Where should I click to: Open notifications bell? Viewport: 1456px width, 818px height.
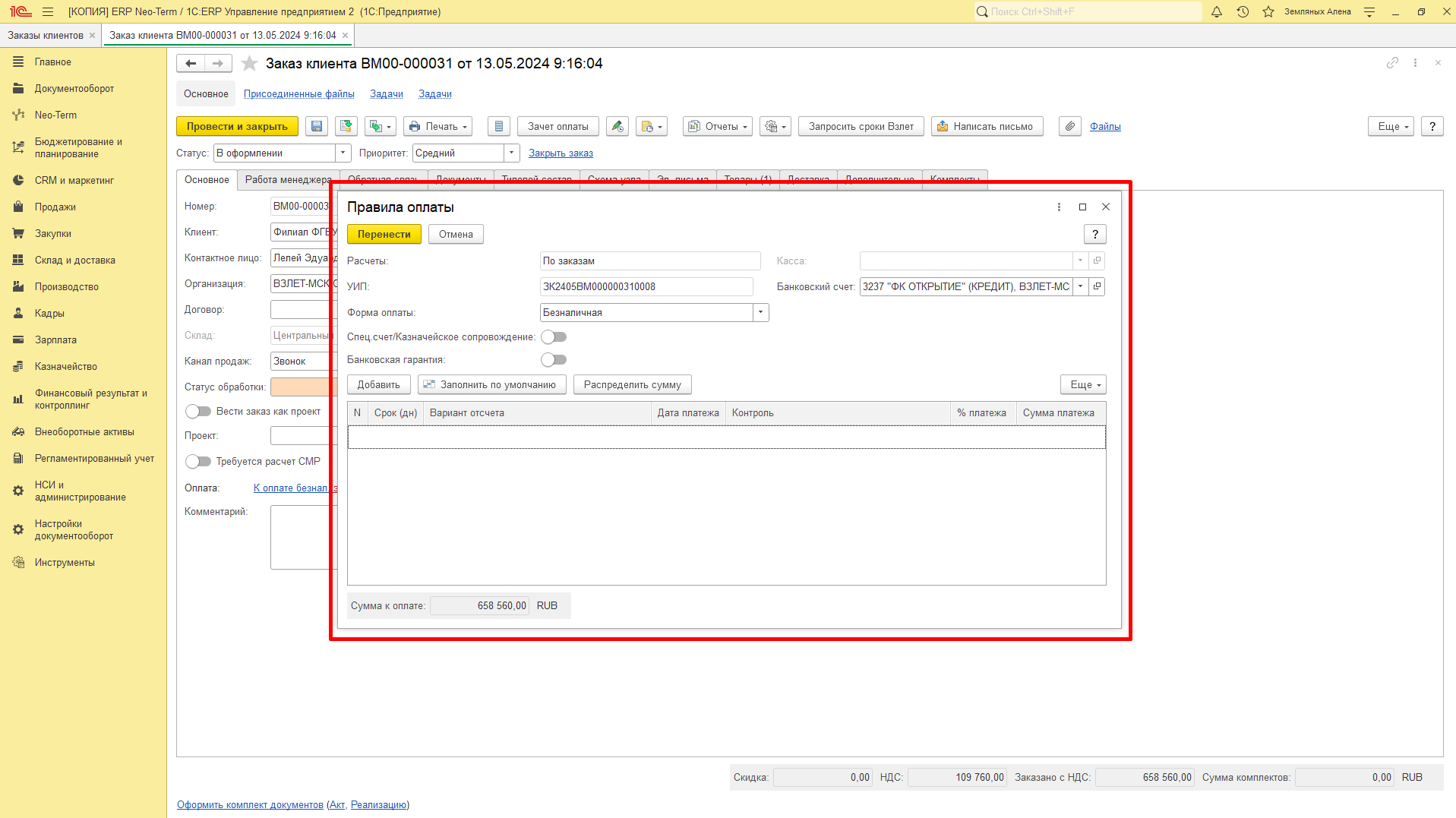pos(1217,11)
